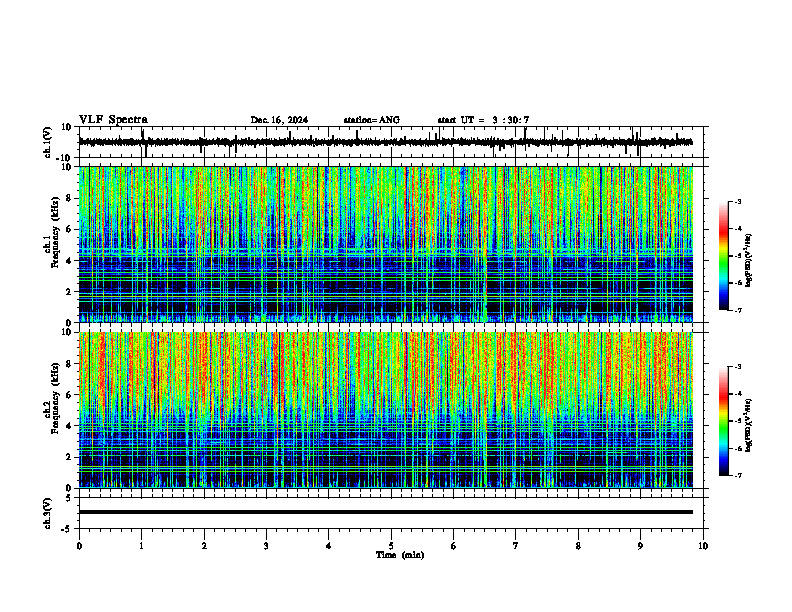The width and height of the screenshot is (792, 612).
Task: Click the time axis tick label "2"
Action: (x=204, y=546)
